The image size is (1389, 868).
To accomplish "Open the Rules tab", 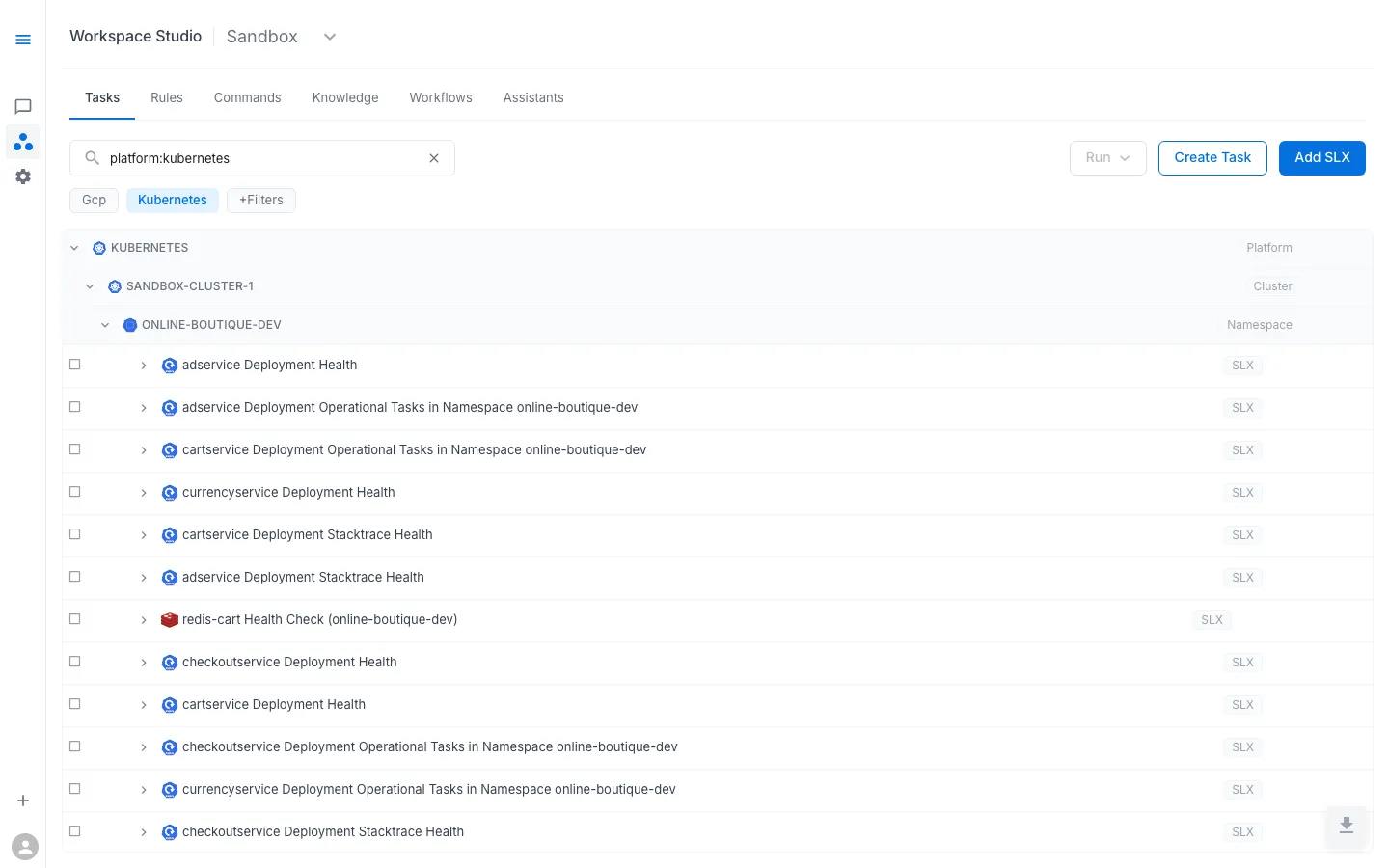I will 166,97.
